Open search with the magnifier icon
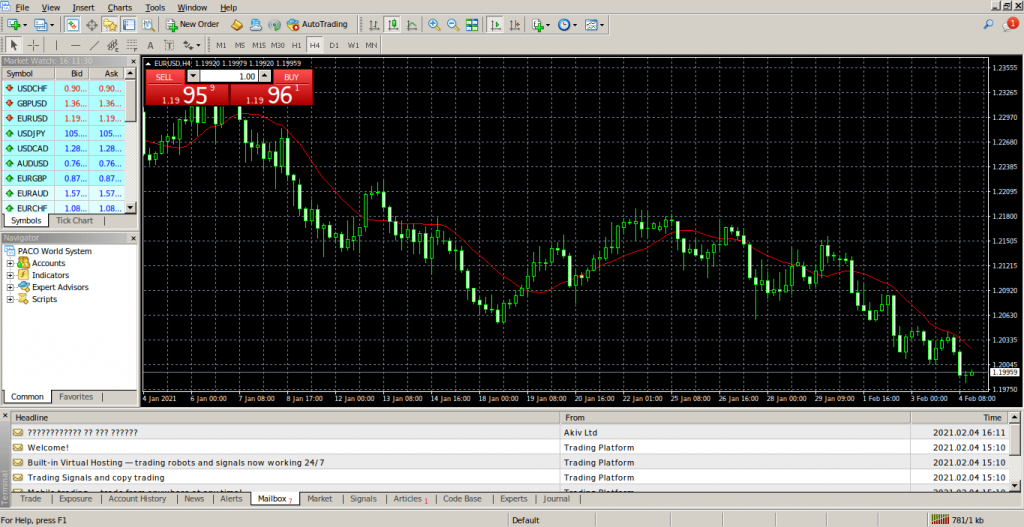The width and height of the screenshot is (1024, 527). coord(989,24)
